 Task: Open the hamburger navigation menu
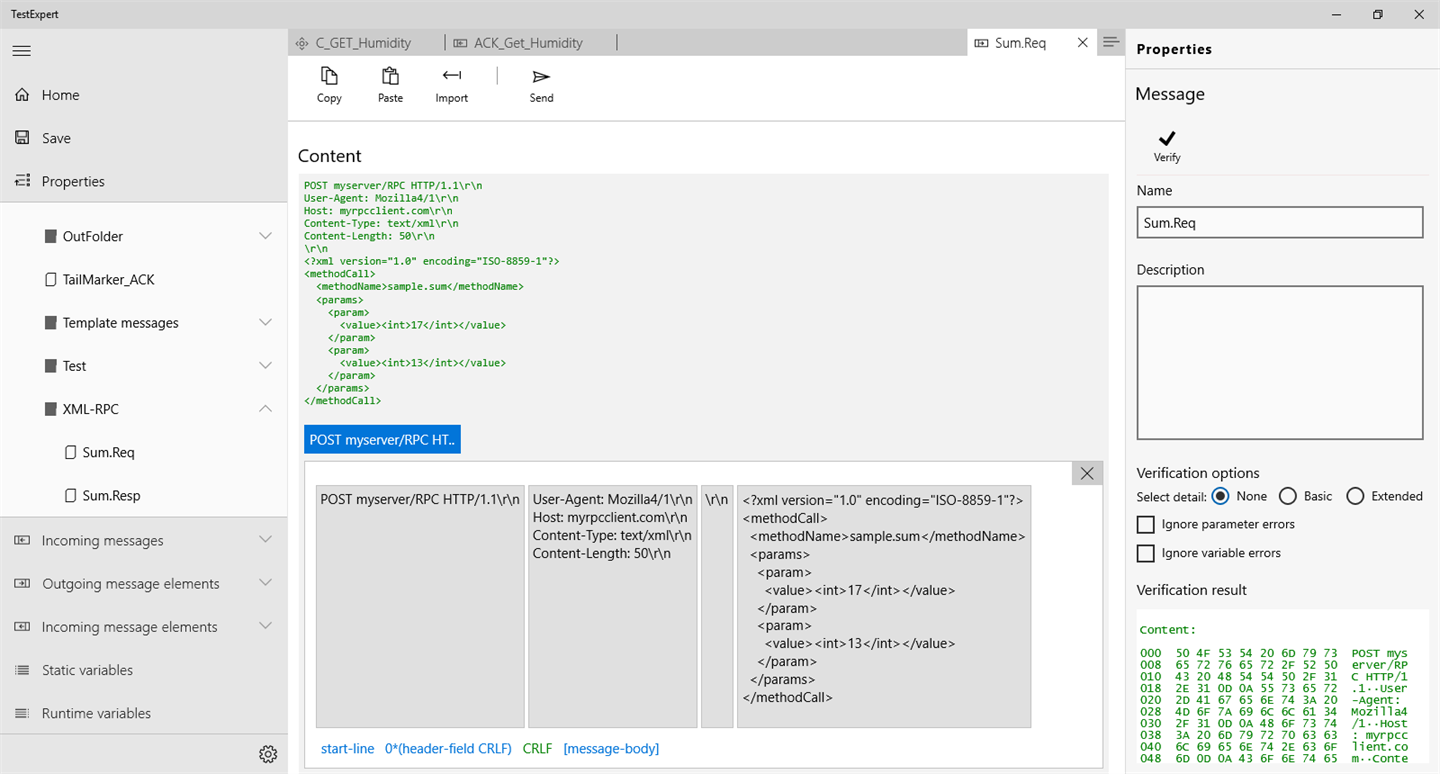(x=22, y=51)
